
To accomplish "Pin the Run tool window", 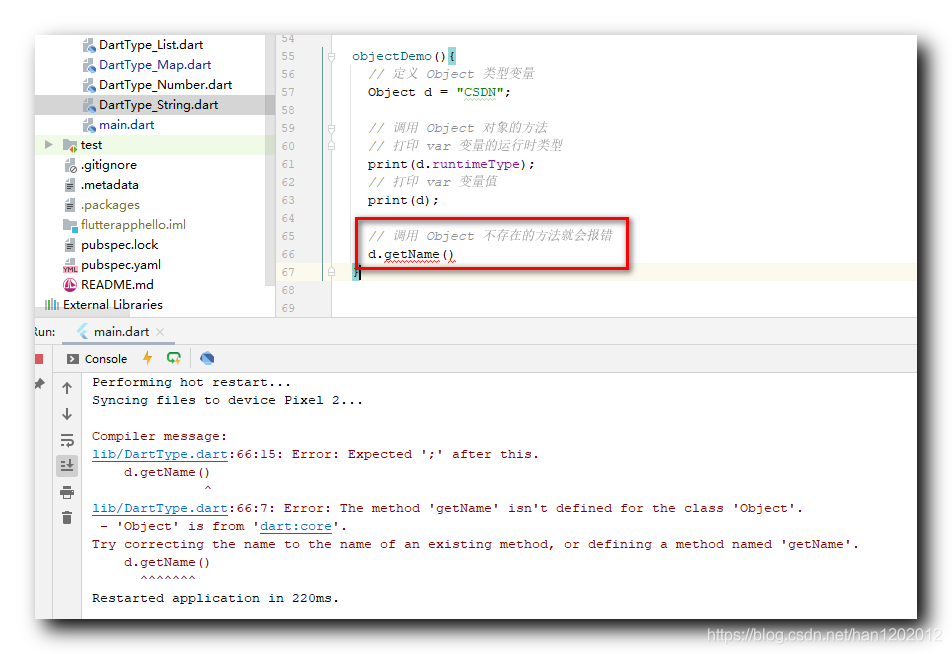I will click(39, 383).
